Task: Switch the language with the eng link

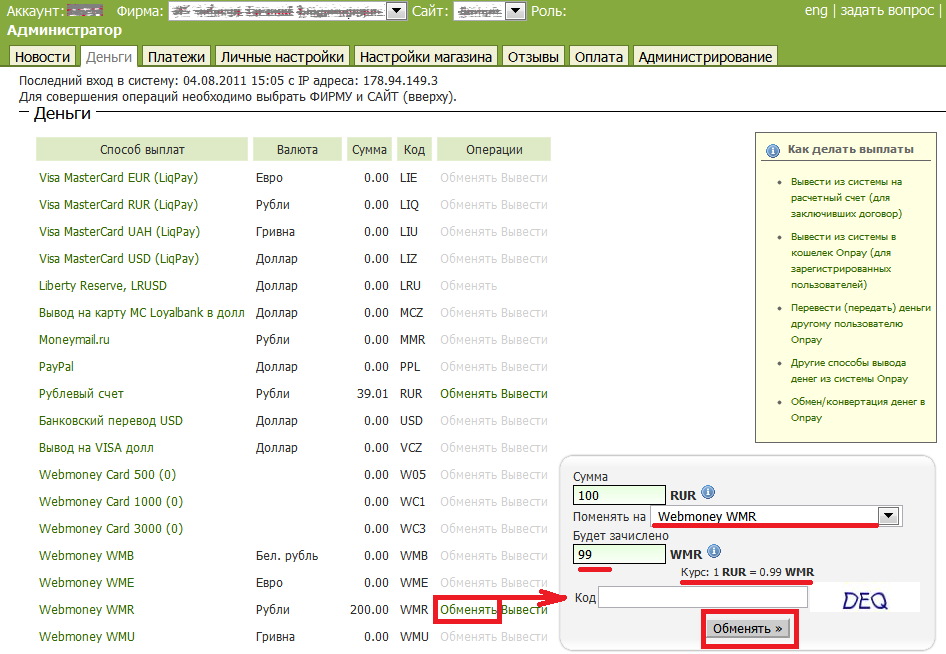Action: [816, 11]
